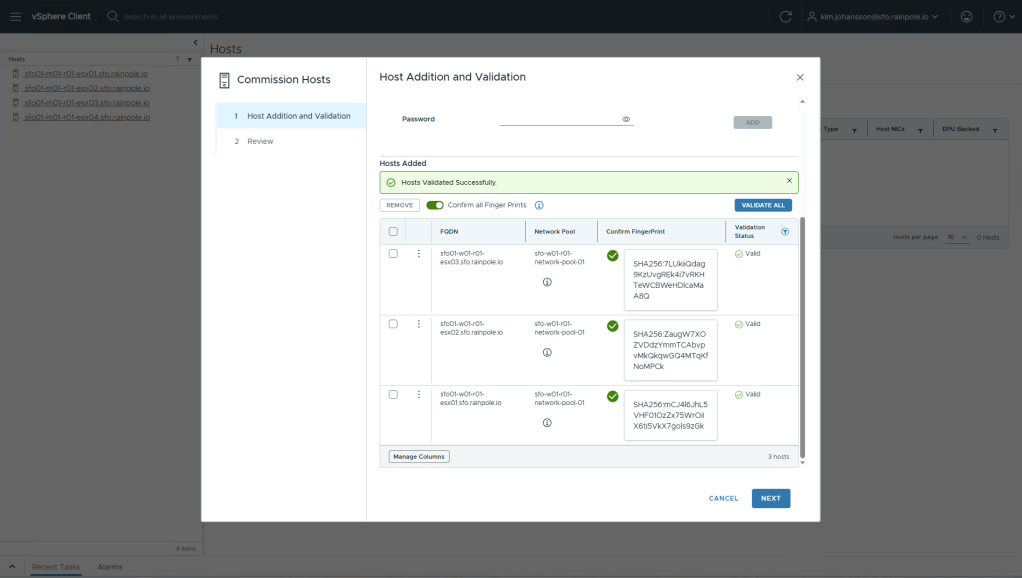This screenshot has width=1022, height=578.
Task: Dismiss the Hosts Validated Successfully banner
Action: [789, 181]
